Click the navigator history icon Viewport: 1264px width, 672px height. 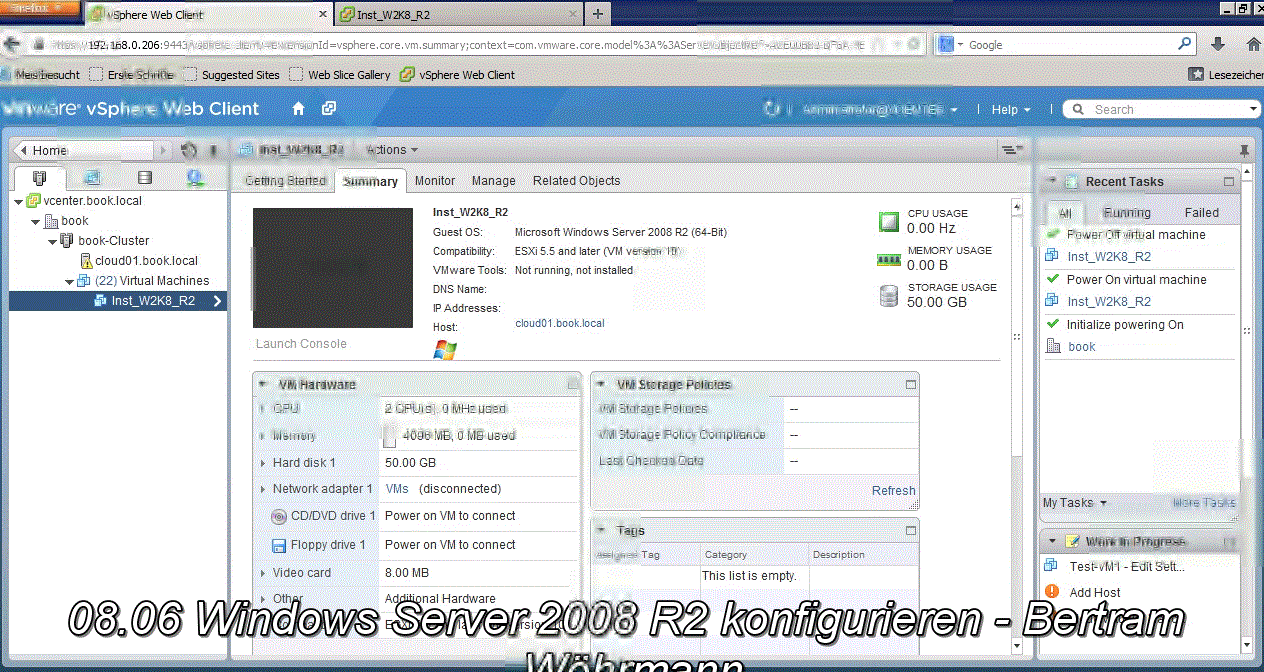tap(189, 150)
